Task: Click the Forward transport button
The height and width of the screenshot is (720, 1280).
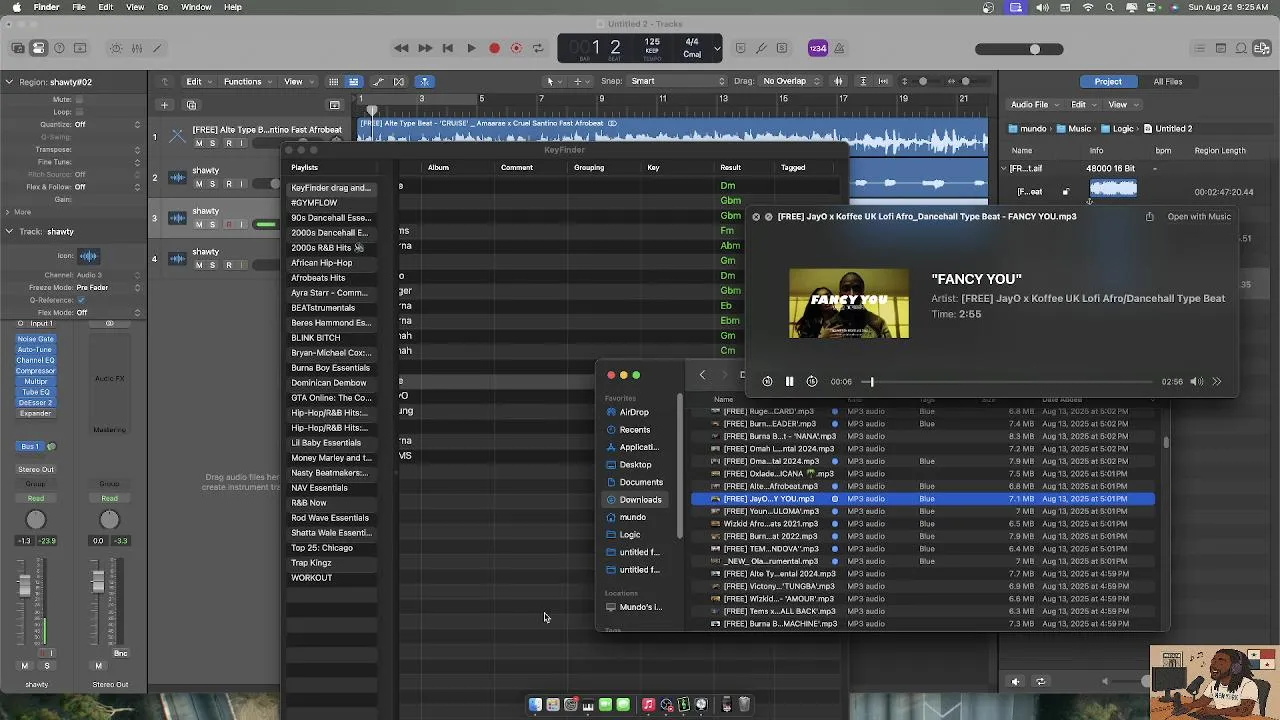Action: 424,48
